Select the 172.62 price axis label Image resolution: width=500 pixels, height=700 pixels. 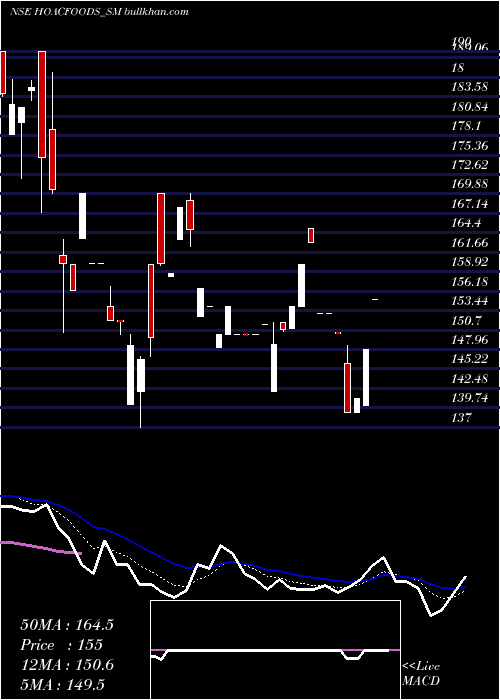pos(469,165)
